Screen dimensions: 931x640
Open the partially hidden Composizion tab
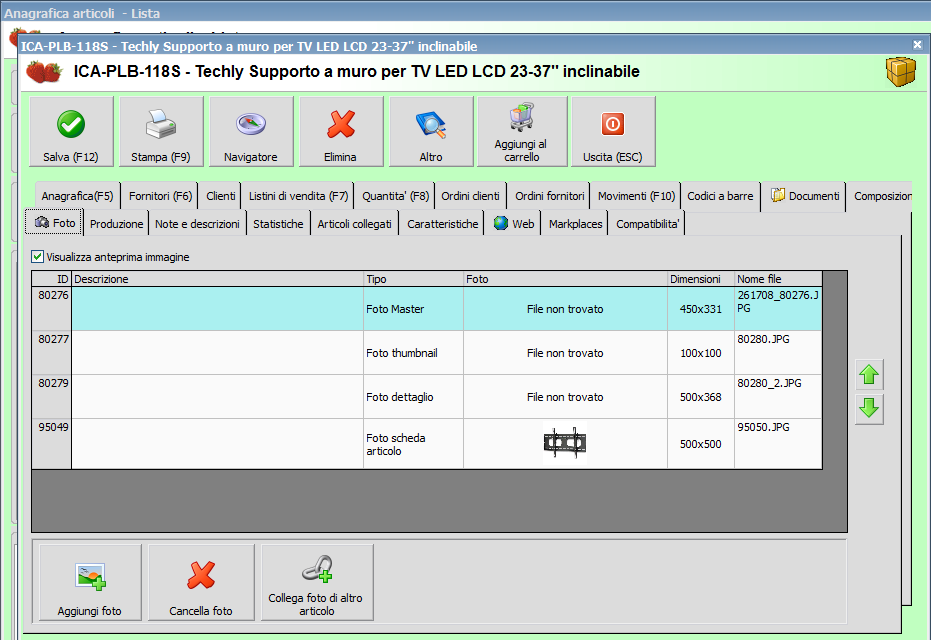(x=881, y=196)
